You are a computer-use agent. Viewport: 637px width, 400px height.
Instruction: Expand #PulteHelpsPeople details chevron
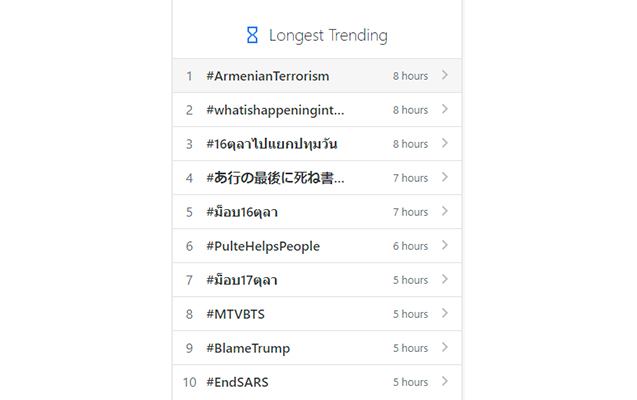(445, 245)
